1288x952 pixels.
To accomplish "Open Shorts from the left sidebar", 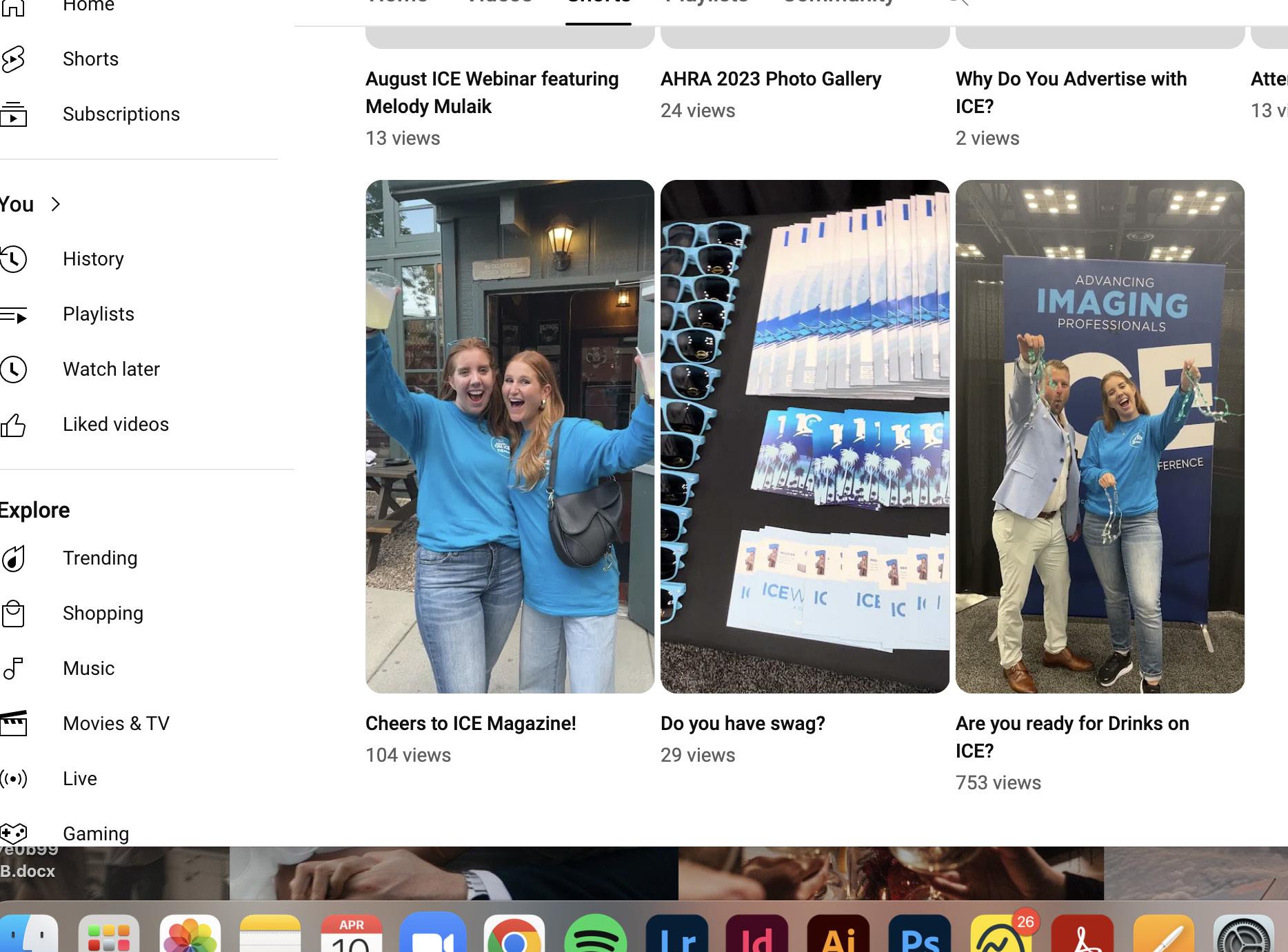I will (90, 59).
